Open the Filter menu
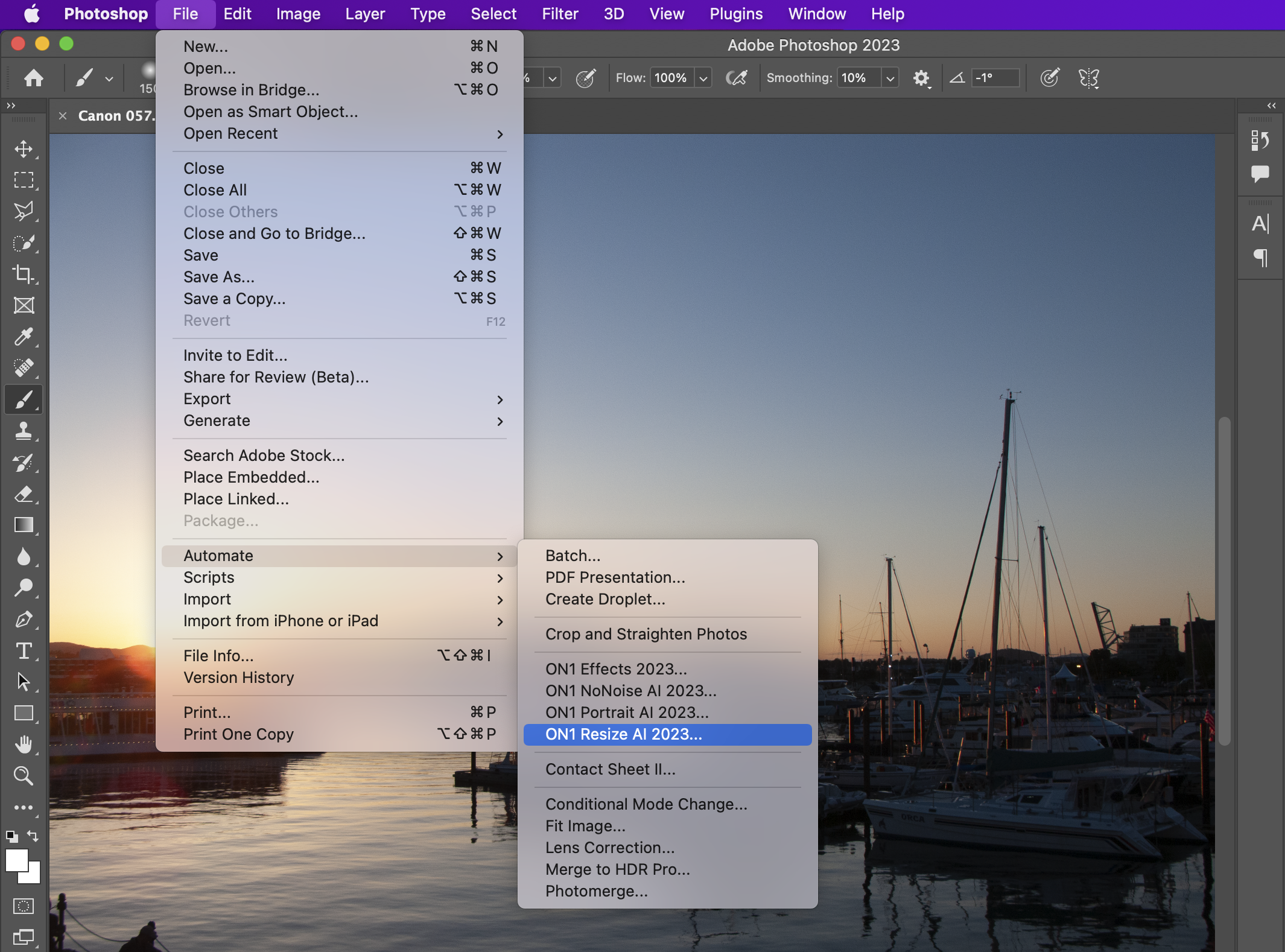The image size is (1285, 952). 560,14
